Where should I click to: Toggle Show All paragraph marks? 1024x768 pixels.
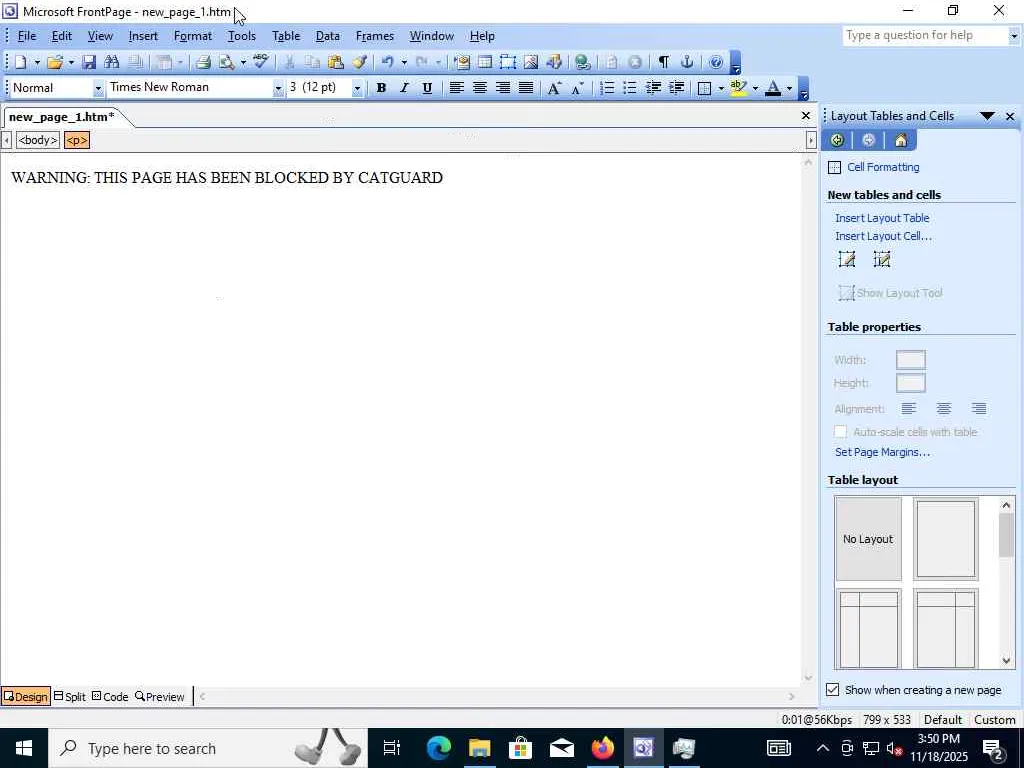pos(664,62)
